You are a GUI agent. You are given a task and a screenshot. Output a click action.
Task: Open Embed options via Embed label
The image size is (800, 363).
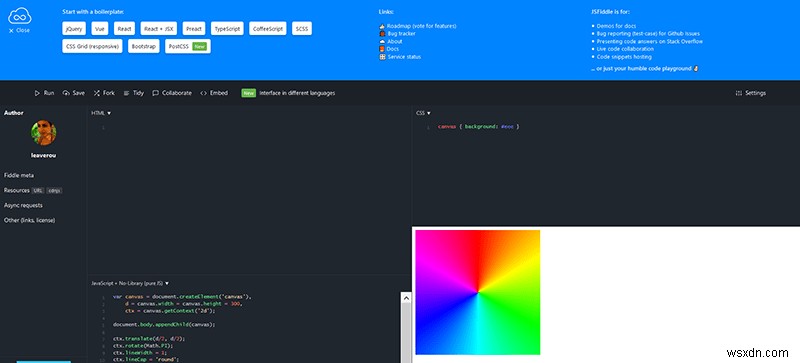pyautogui.click(x=219, y=93)
